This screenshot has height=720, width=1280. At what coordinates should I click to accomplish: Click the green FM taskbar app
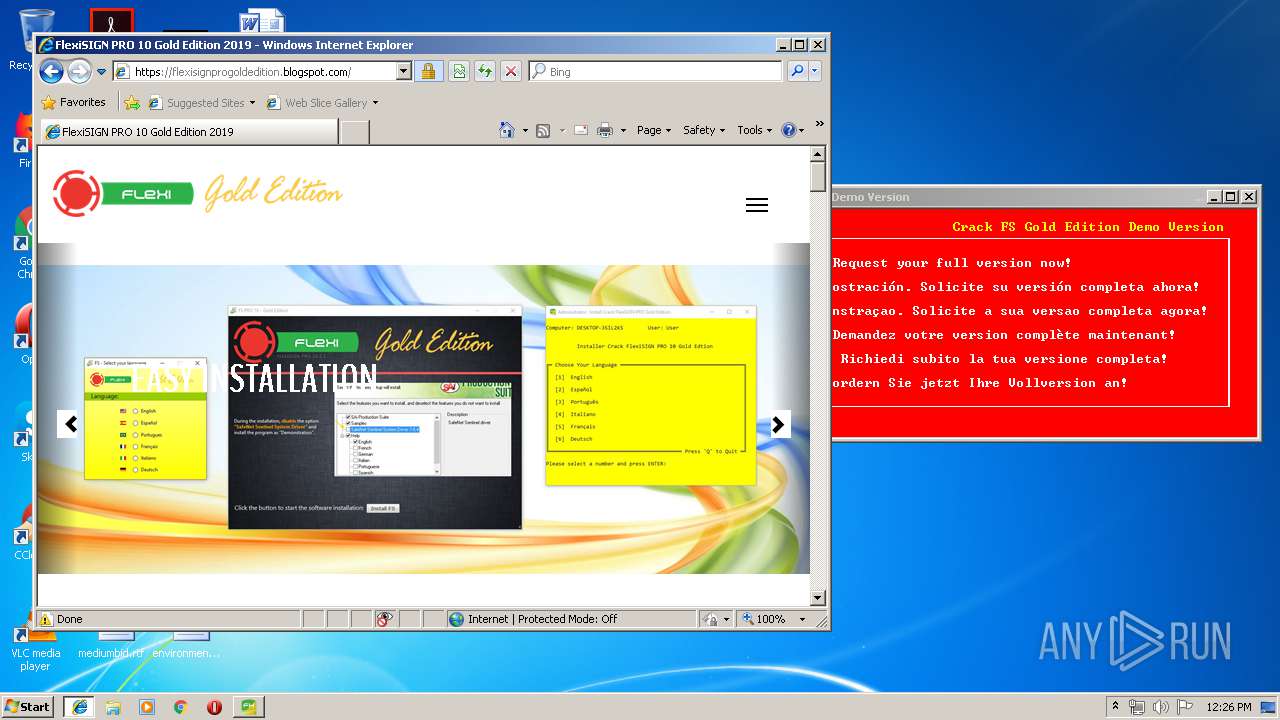pyautogui.click(x=248, y=707)
